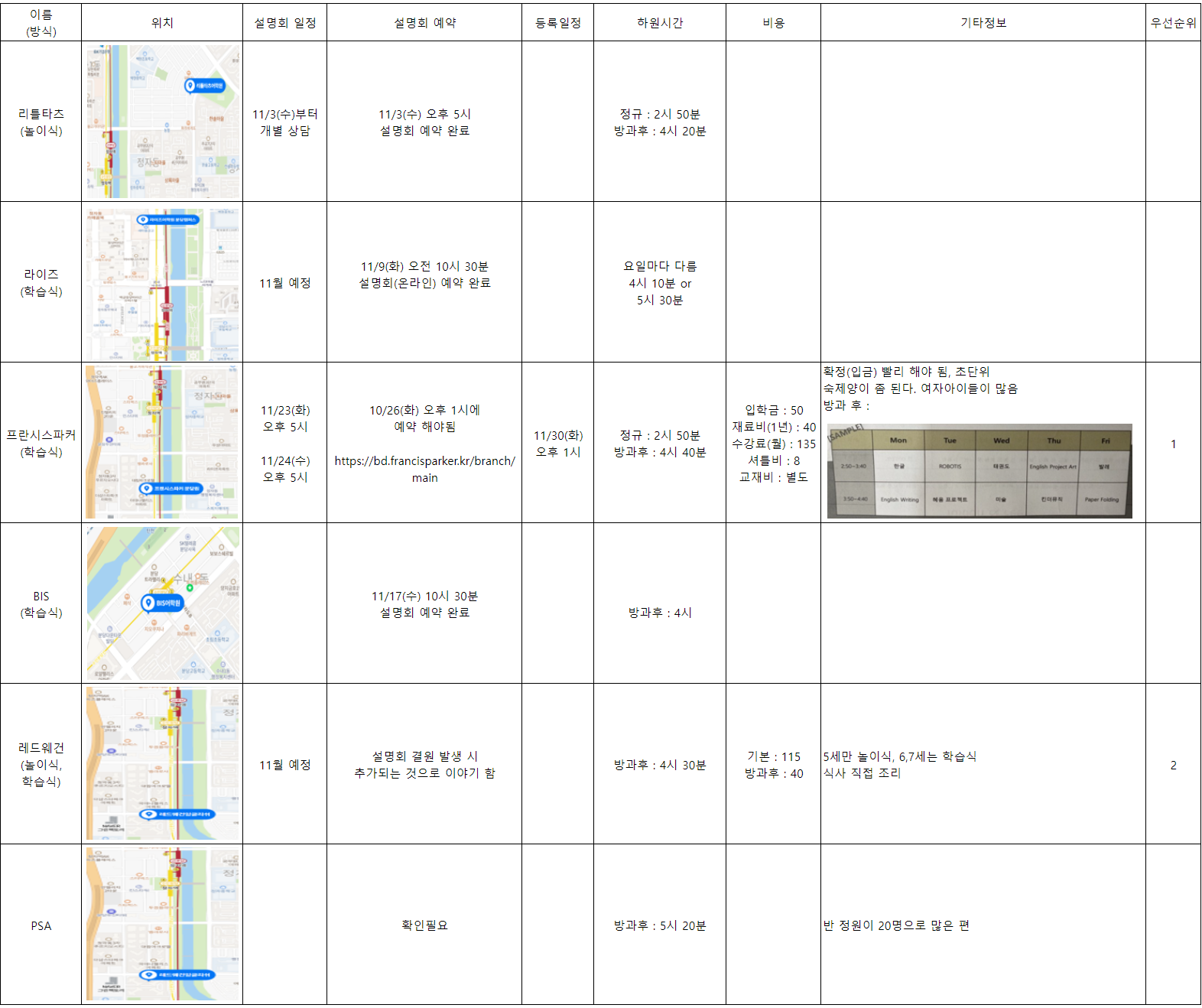Select the 10/26(화) 오후 1시에 예약 text

(x=424, y=418)
